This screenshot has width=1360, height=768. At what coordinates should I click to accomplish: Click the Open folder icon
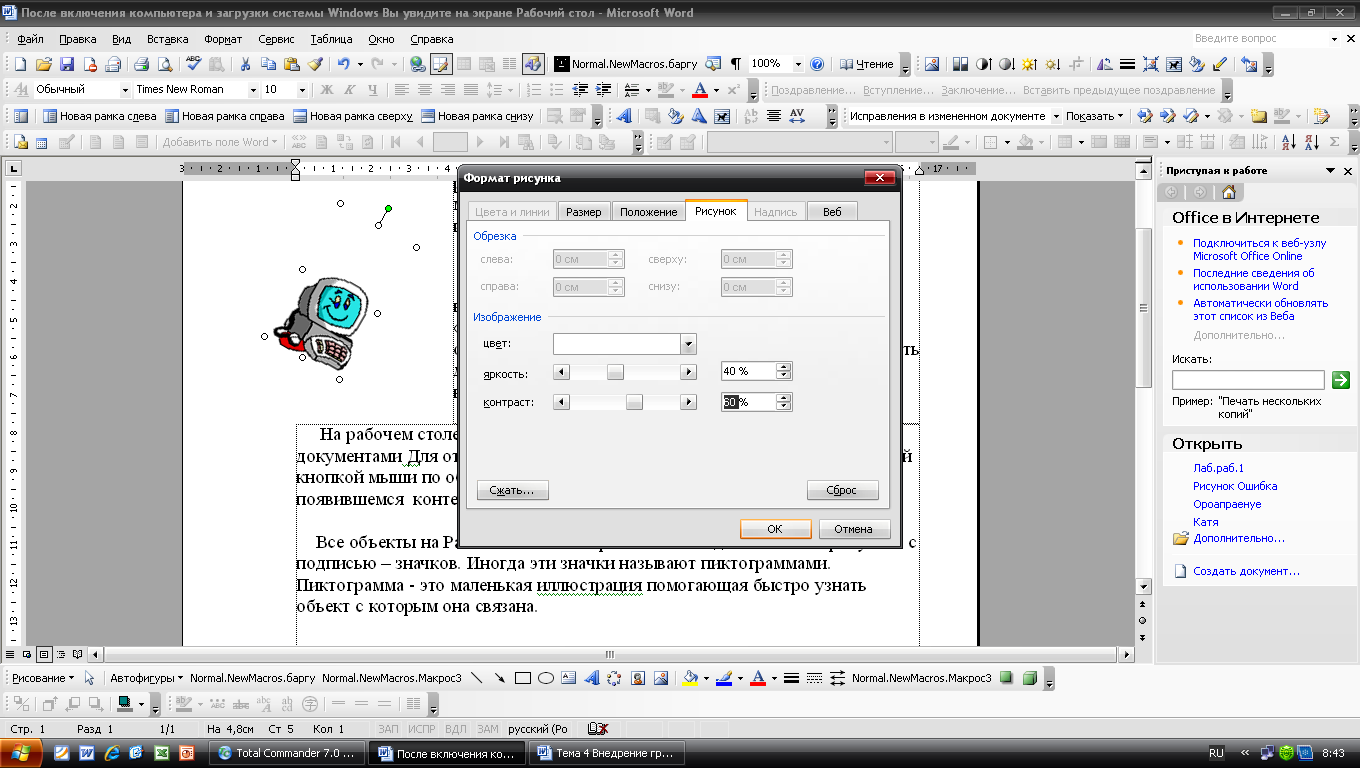(x=43, y=64)
